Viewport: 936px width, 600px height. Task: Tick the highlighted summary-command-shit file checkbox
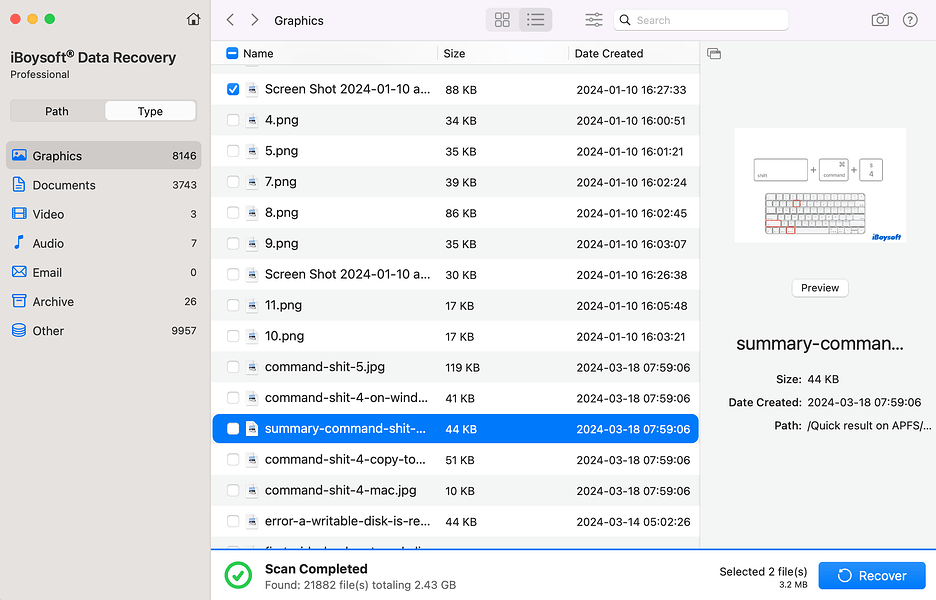(x=233, y=429)
